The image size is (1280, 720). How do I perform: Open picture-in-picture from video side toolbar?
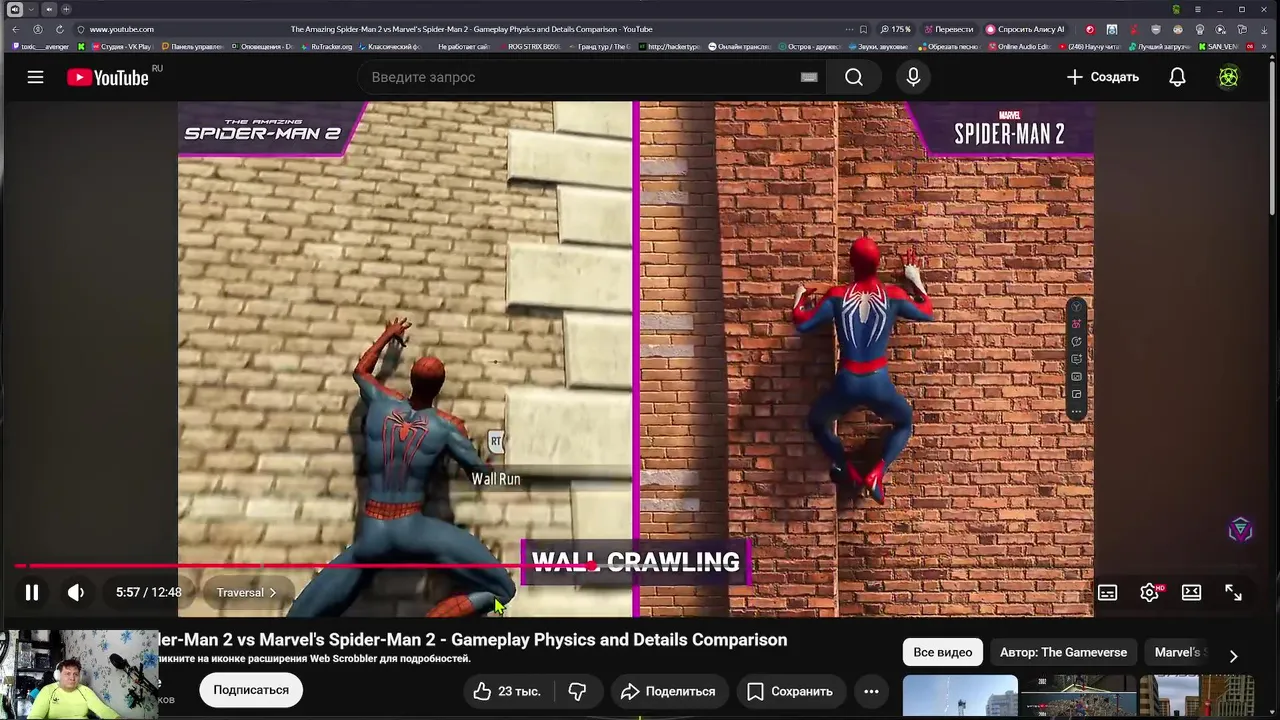click(x=1076, y=395)
